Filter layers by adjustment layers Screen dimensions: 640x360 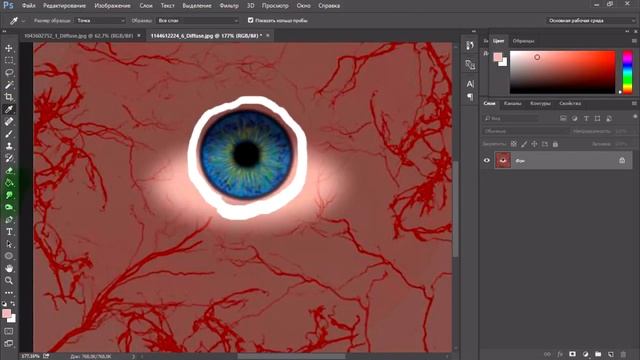tap(575, 118)
